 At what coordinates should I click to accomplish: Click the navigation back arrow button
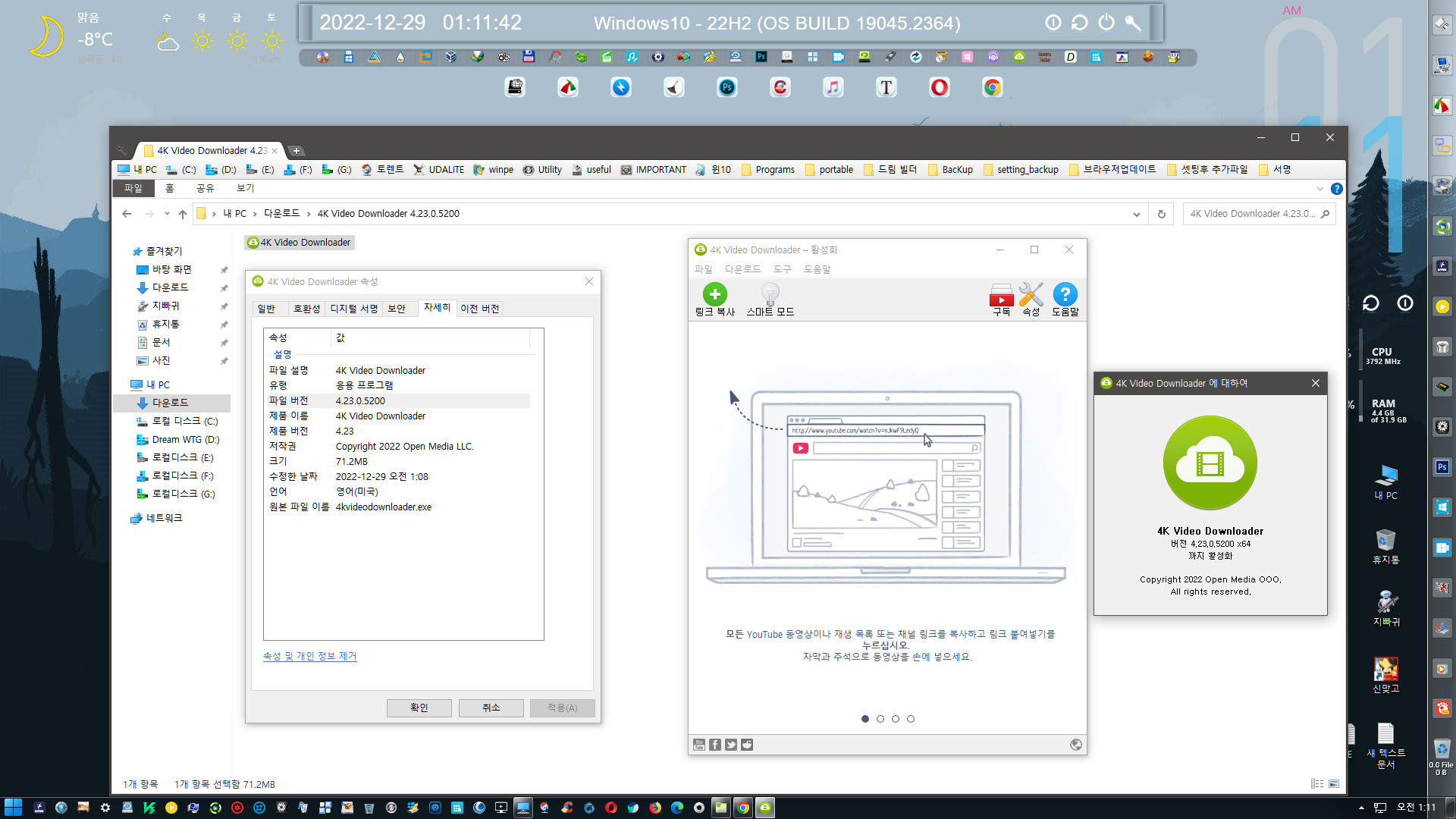pyautogui.click(x=126, y=213)
